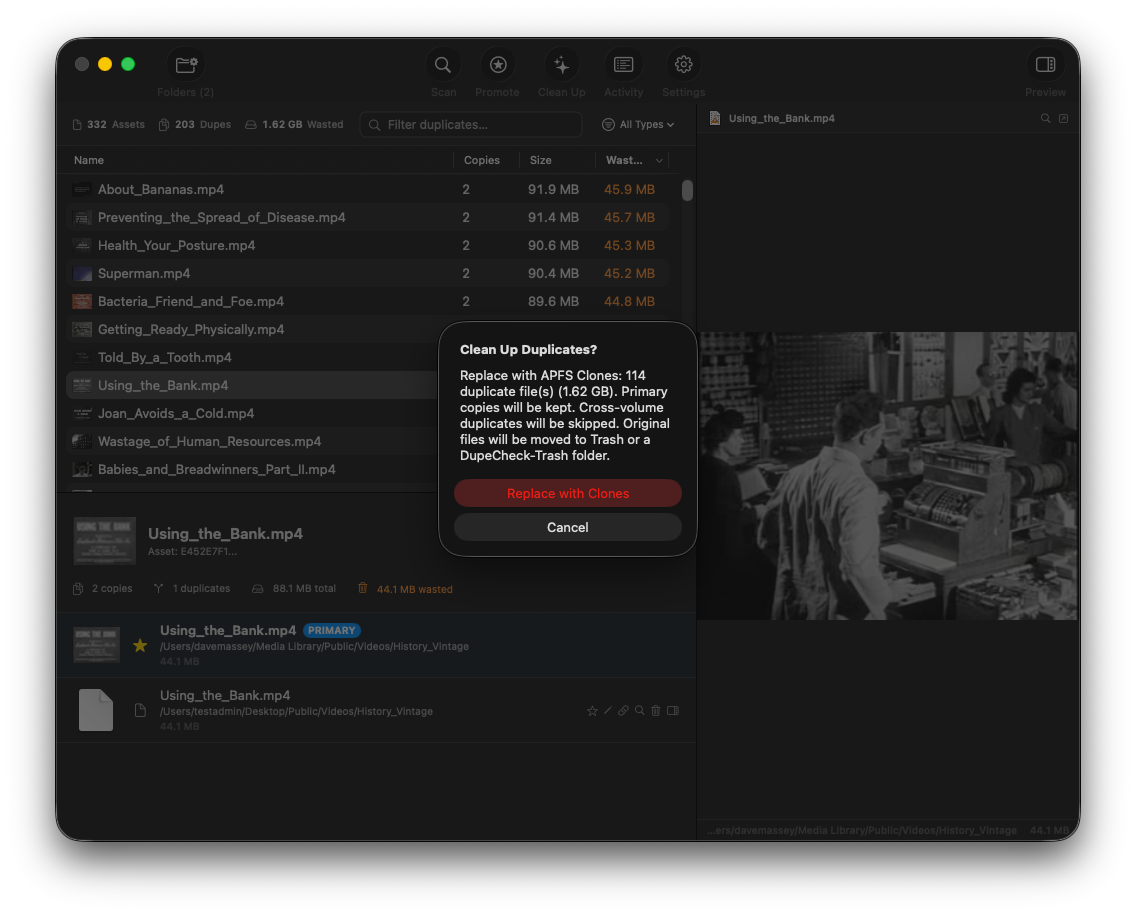The width and height of the screenshot is (1136, 915).
Task: Select the Clean Up sparkle icon
Action: pyautogui.click(x=561, y=63)
